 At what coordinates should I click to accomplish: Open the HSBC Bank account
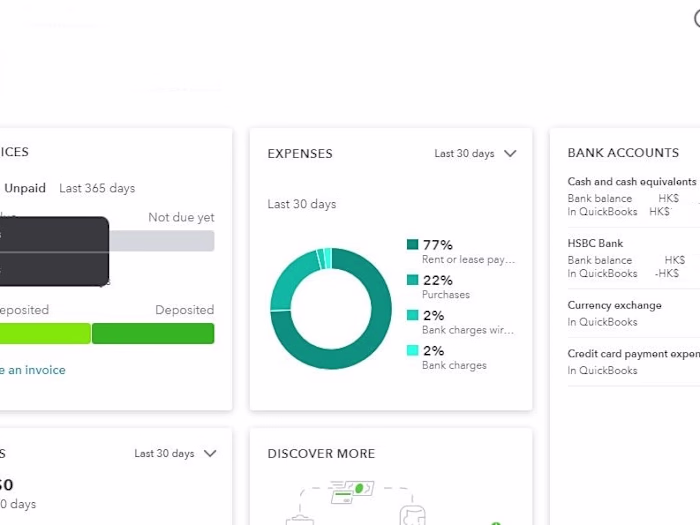click(595, 243)
